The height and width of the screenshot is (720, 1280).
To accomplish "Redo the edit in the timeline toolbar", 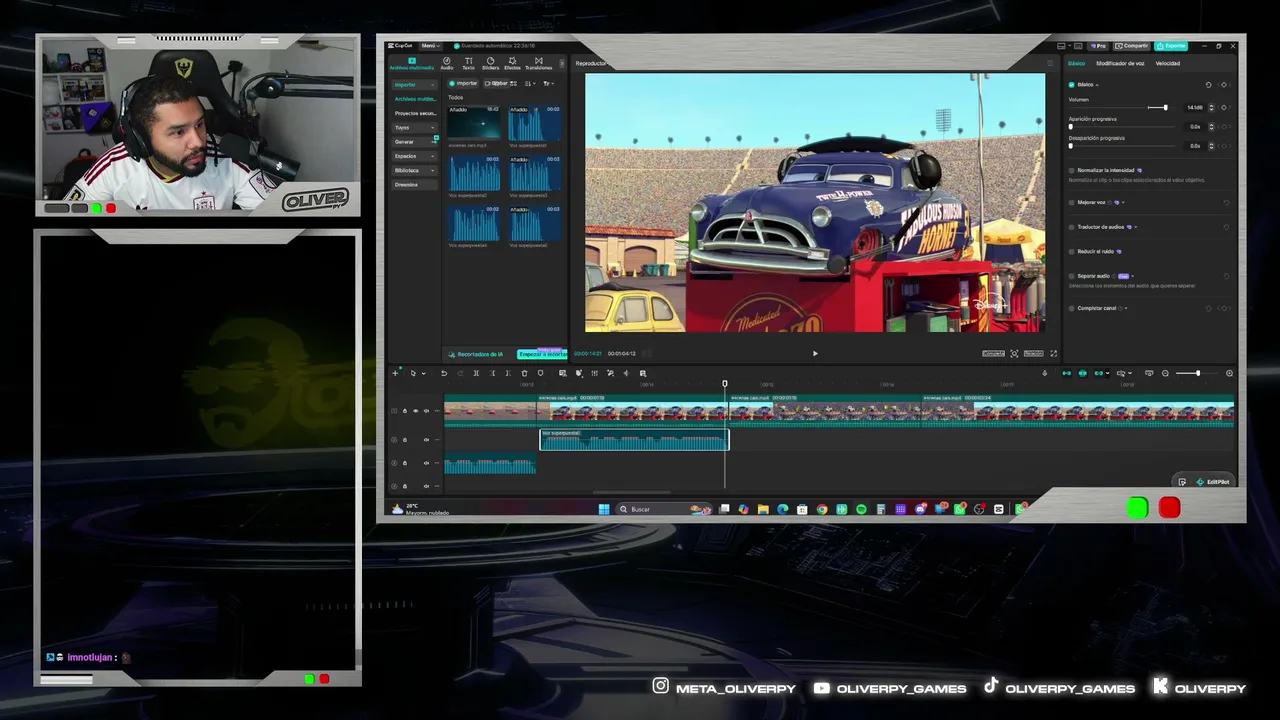I will [460, 373].
